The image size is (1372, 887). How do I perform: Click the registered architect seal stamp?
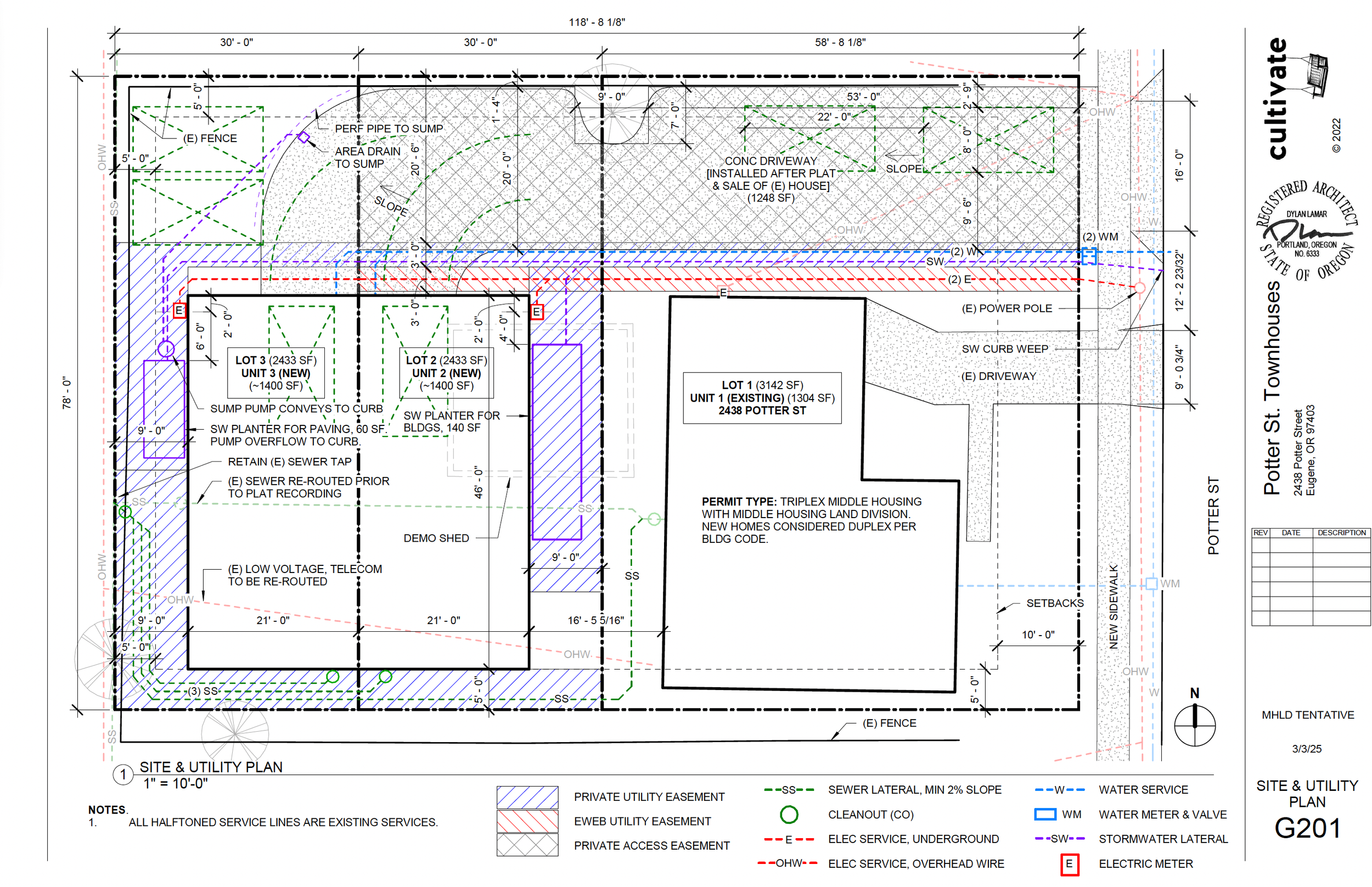pos(1306,232)
